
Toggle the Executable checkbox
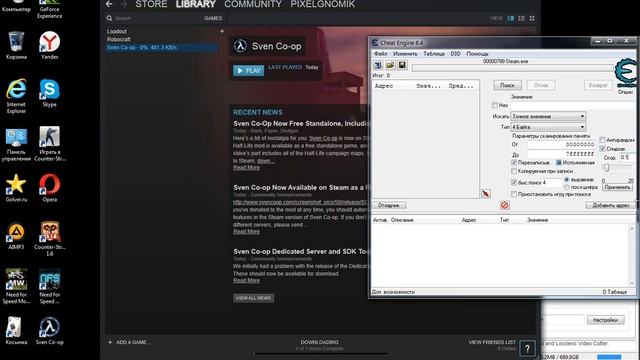coord(559,162)
